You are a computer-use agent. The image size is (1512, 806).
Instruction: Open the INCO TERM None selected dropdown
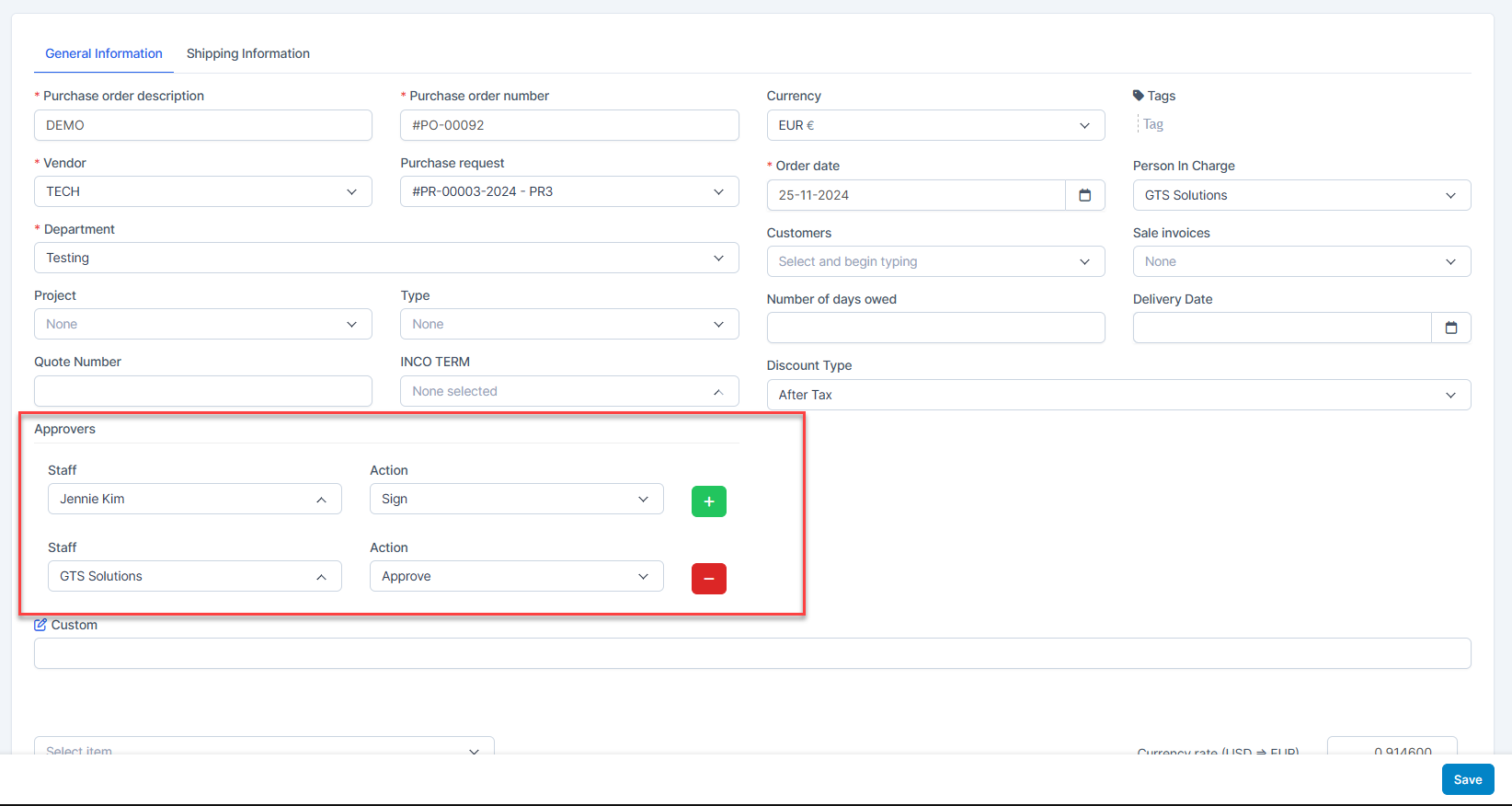(568, 391)
